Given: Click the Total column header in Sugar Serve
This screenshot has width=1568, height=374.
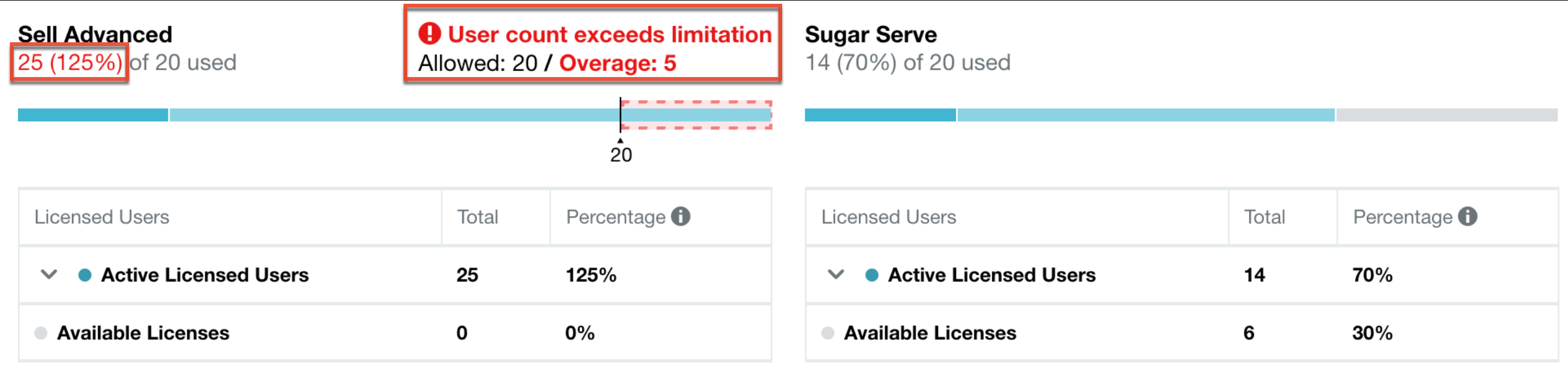Looking at the screenshot, I should tap(1263, 217).
